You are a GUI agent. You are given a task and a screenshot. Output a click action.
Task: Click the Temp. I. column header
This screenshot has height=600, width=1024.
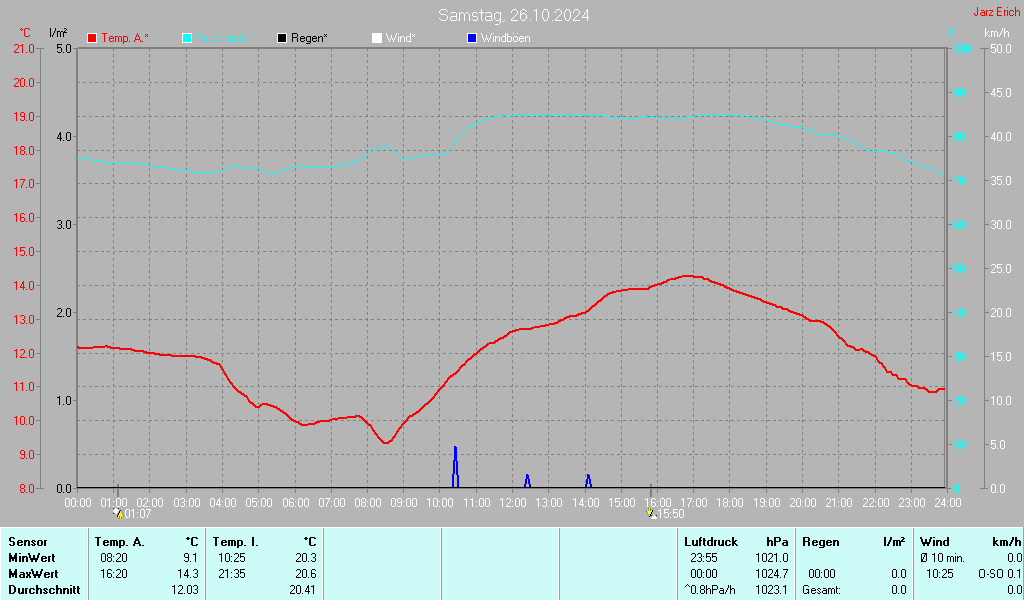click(x=236, y=542)
